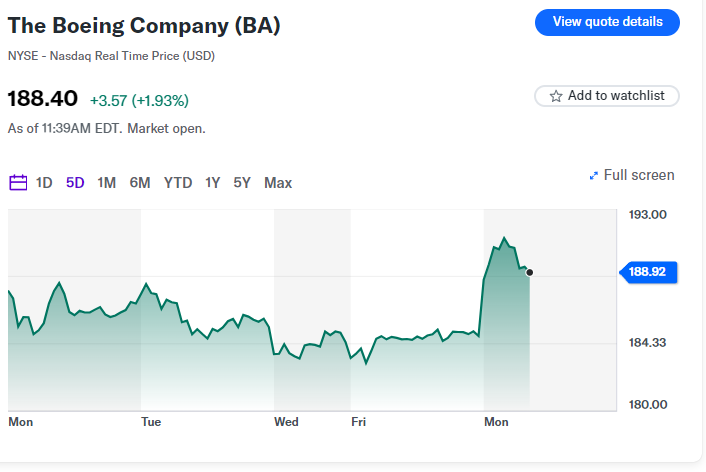This screenshot has height=472, width=706.
Task: Select the 1Y chart range
Action: (212, 183)
